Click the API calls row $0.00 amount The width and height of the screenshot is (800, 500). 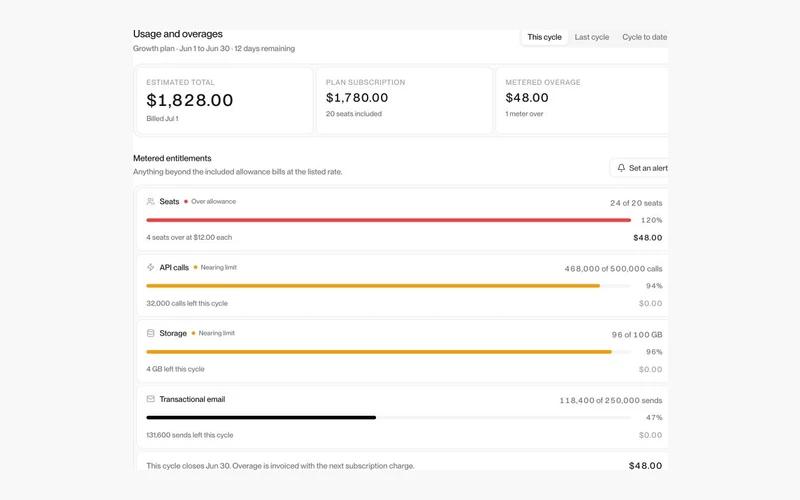pyautogui.click(x=651, y=304)
